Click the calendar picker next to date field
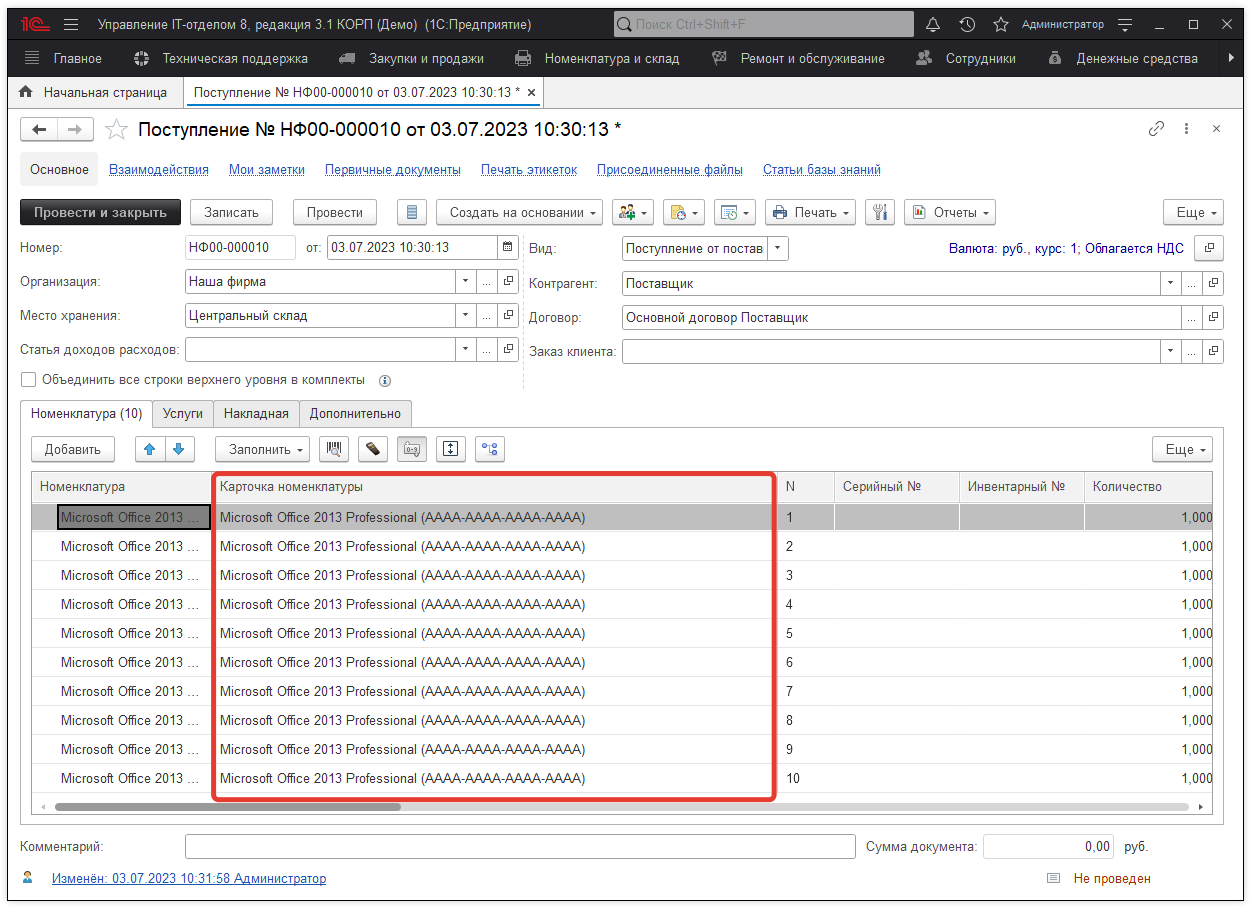 508,248
